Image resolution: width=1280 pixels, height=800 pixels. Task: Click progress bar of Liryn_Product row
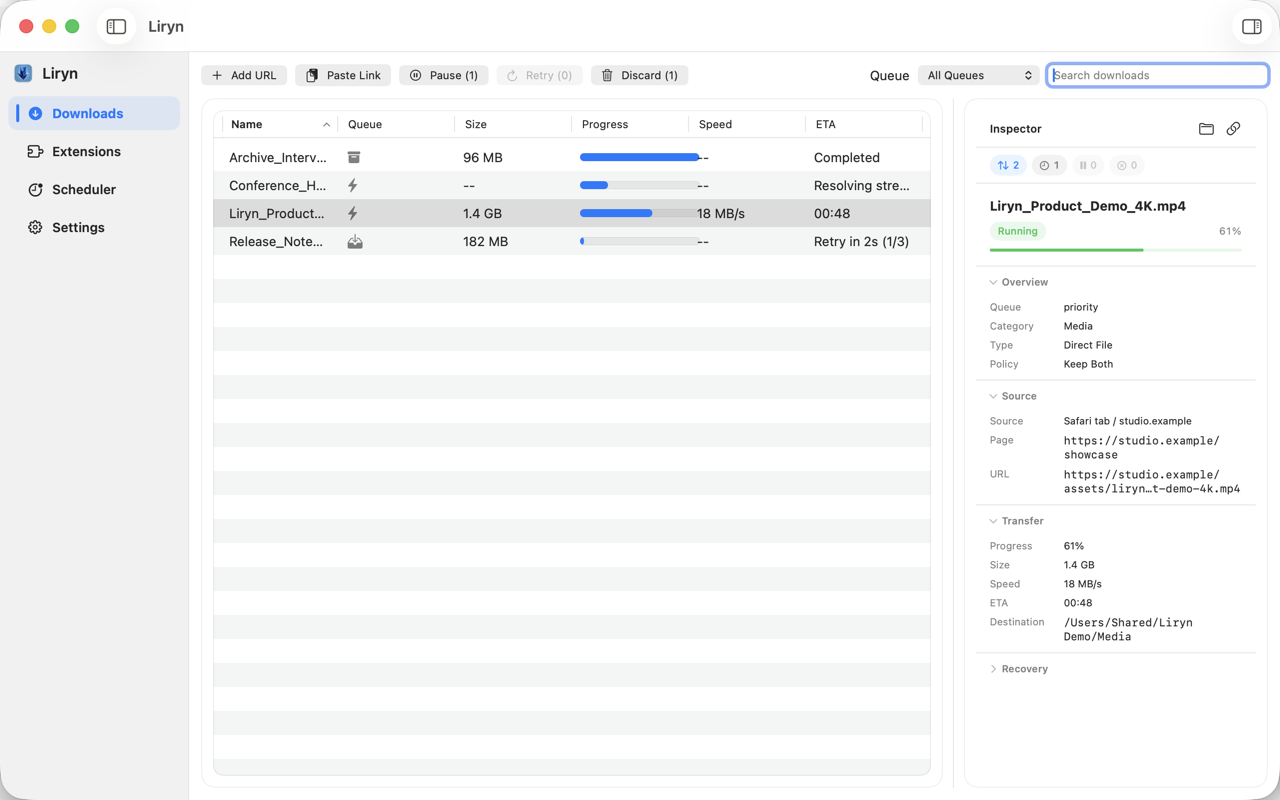[x=638, y=213]
